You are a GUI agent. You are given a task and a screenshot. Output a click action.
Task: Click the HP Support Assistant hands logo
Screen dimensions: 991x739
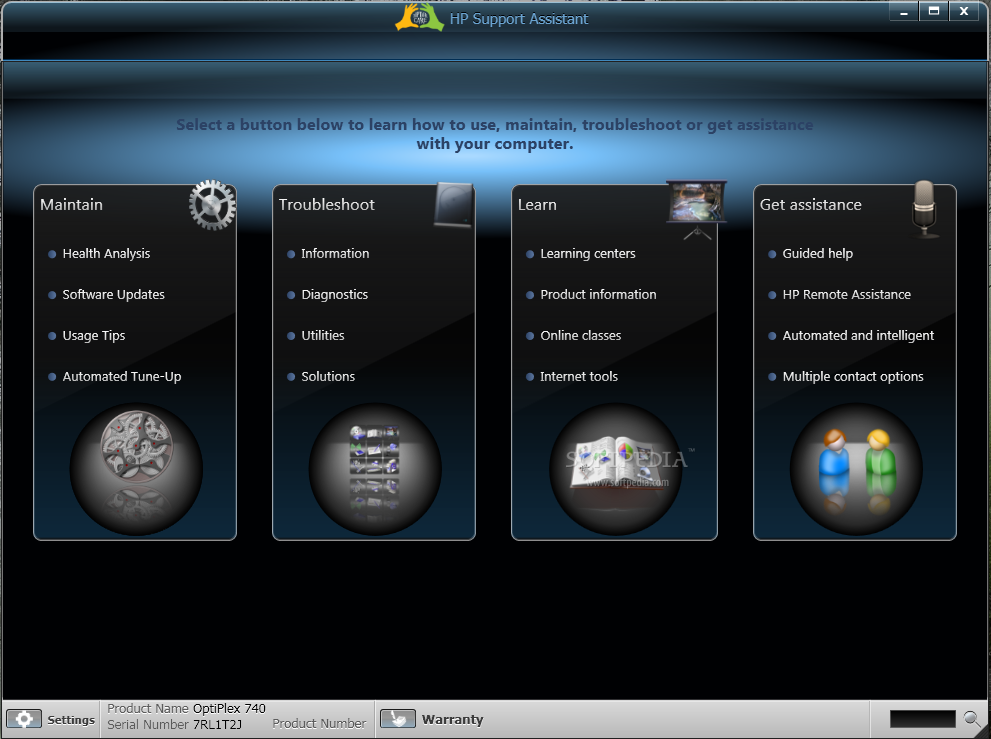click(420, 18)
